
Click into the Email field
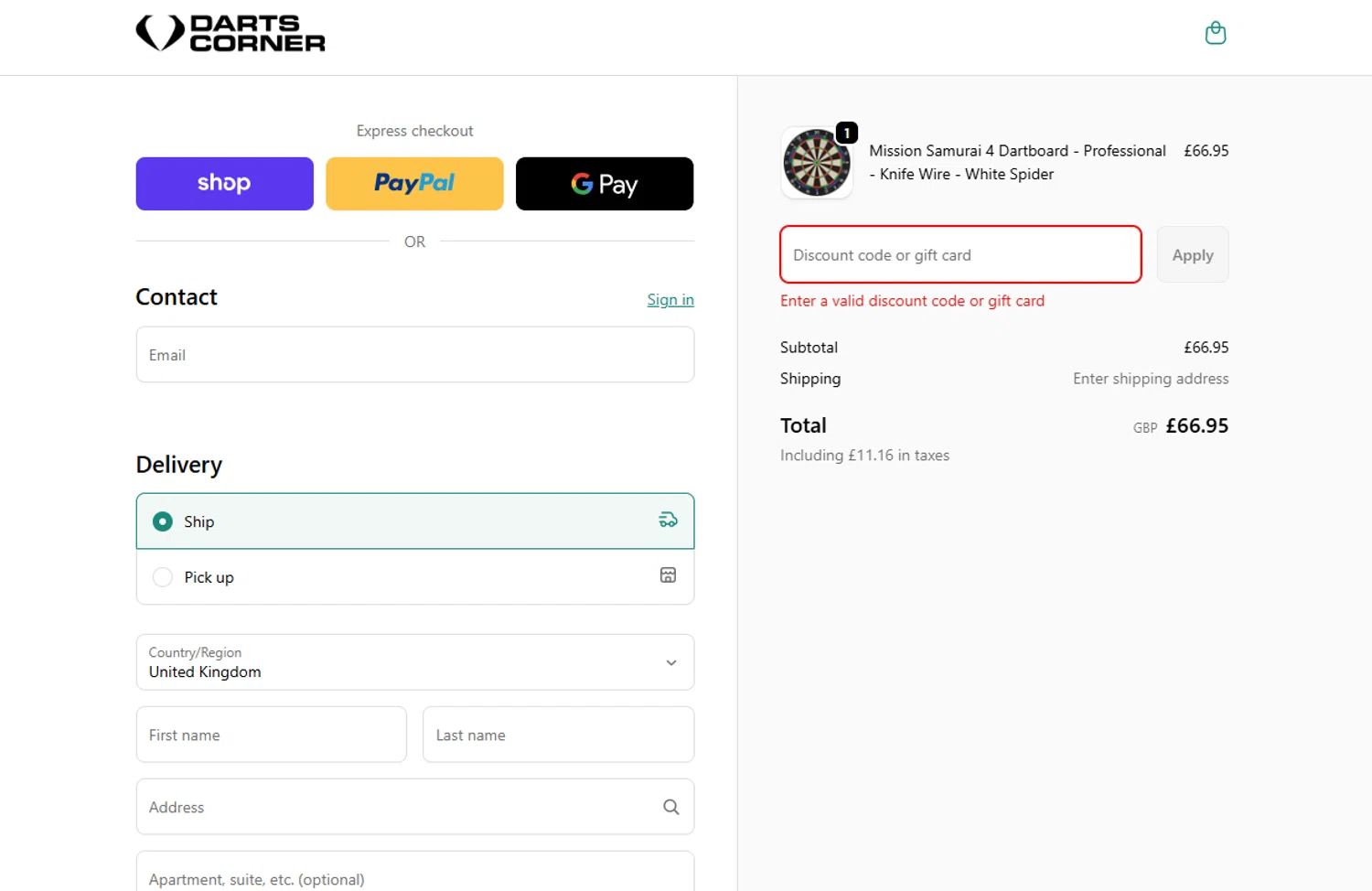point(414,355)
